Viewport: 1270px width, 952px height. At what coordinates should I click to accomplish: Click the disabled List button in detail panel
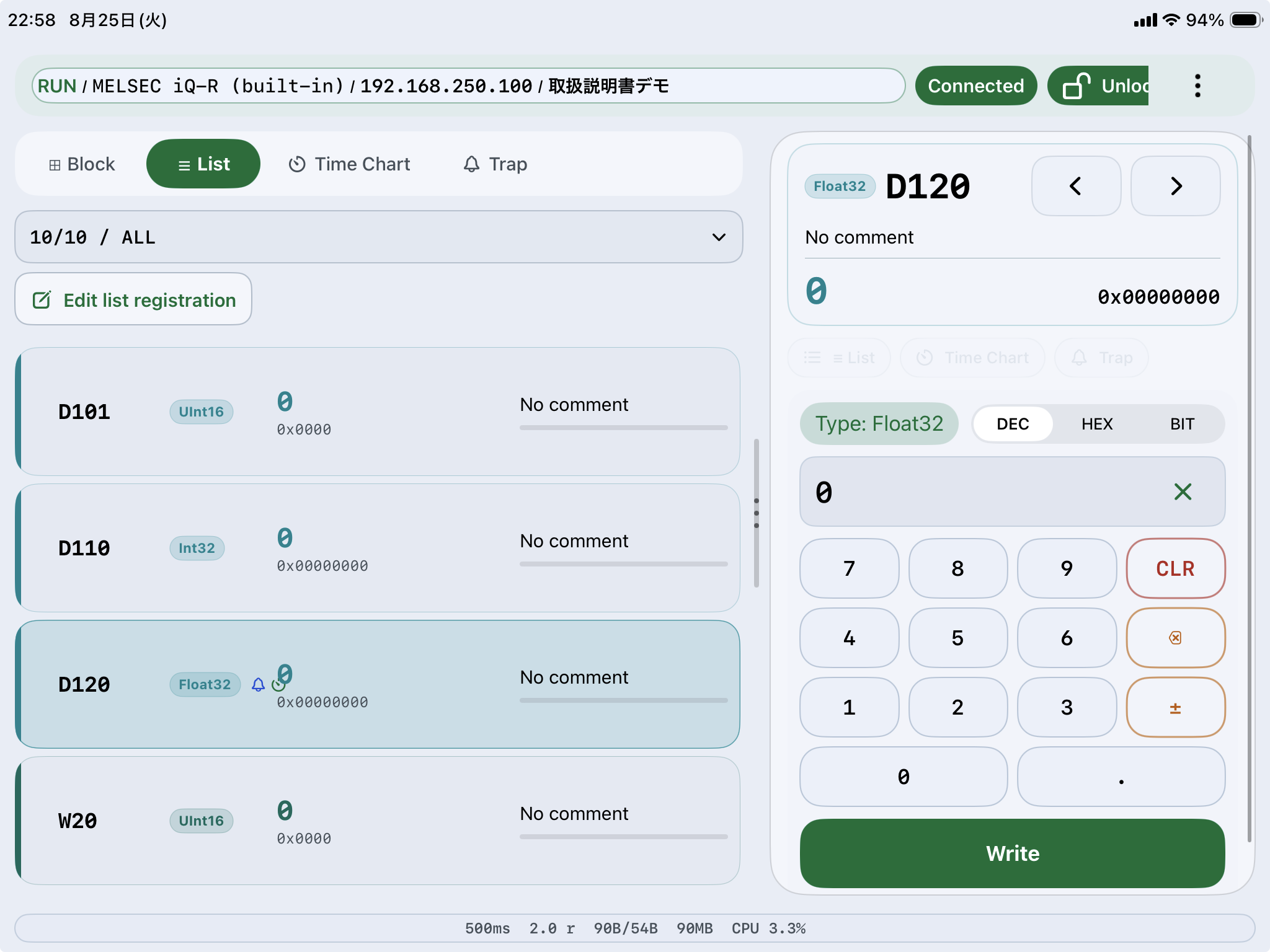click(x=839, y=358)
